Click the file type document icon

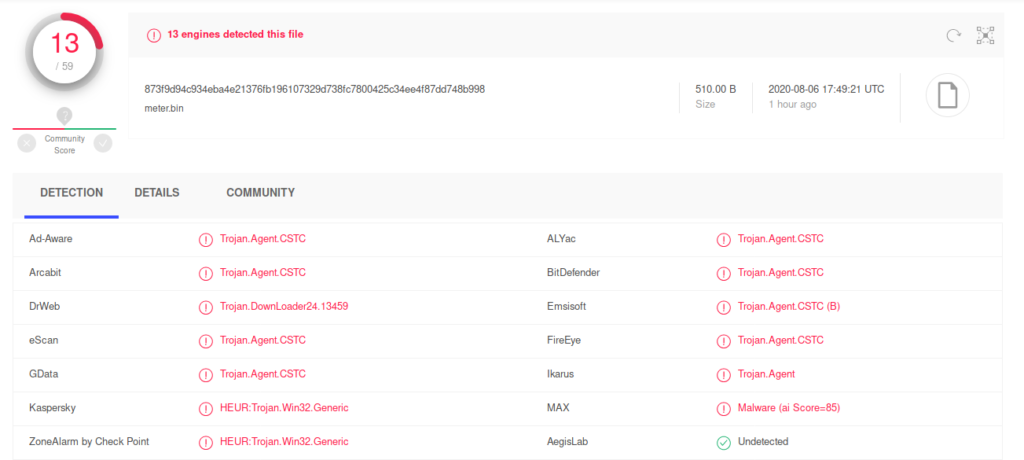(x=947, y=95)
